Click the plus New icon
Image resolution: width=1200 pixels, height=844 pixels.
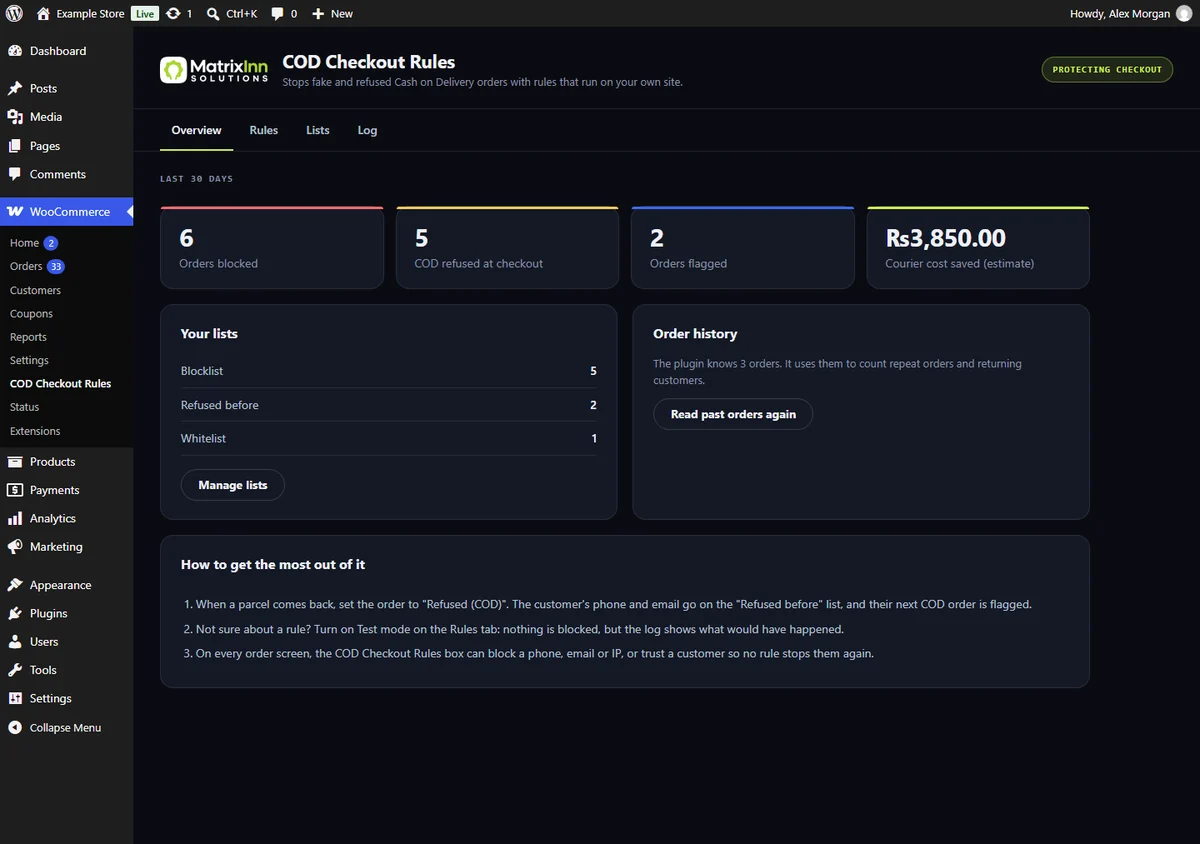point(318,14)
